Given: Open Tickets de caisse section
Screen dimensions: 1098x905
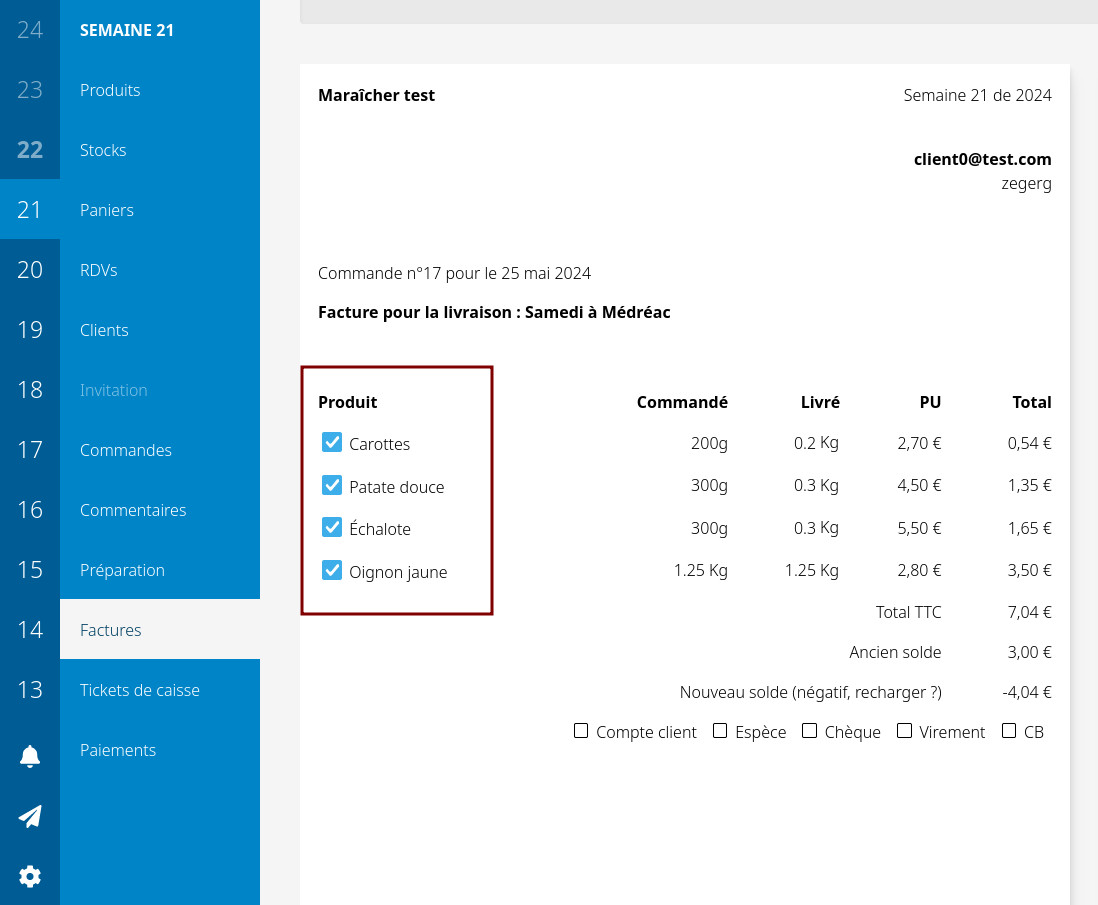Looking at the screenshot, I should (x=140, y=690).
